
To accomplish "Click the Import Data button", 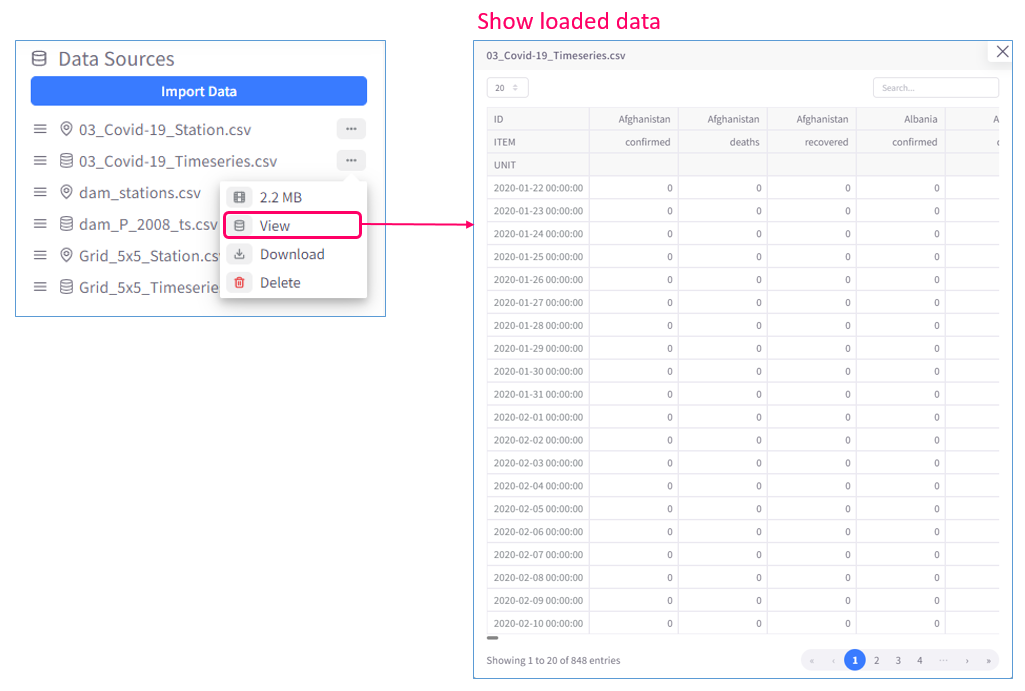I will pyautogui.click(x=199, y=91).
